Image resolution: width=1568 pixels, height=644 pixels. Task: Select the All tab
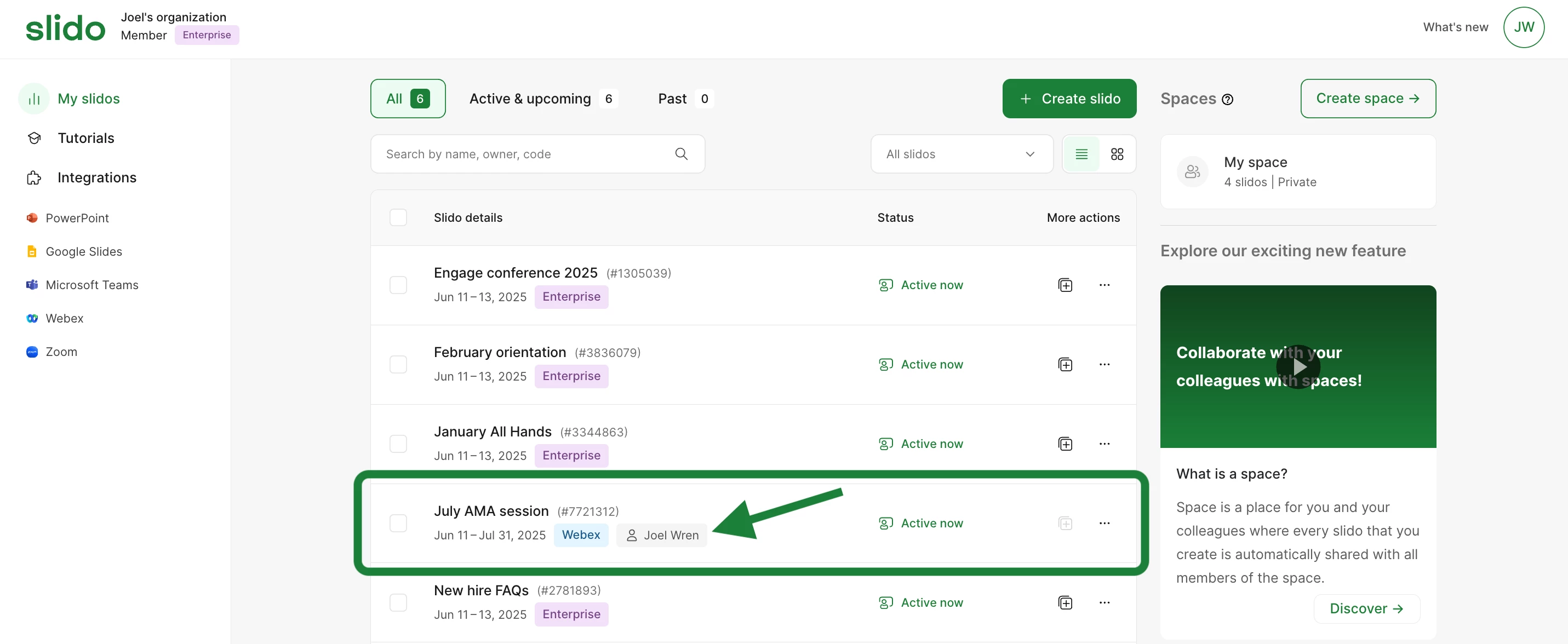pos(408,99)
